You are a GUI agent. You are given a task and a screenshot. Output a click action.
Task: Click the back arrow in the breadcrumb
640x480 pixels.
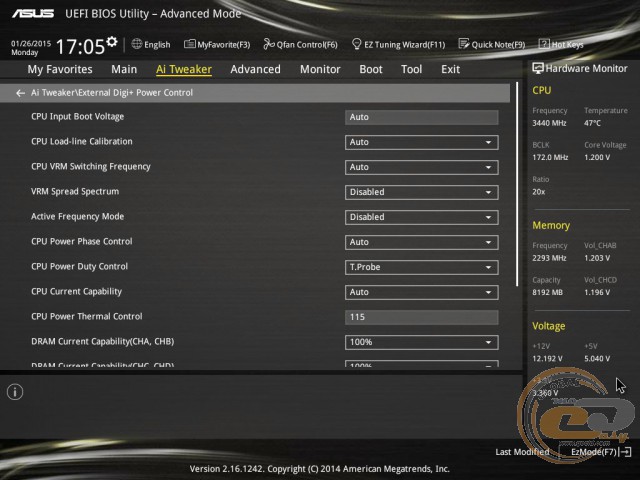coord(20,93)
